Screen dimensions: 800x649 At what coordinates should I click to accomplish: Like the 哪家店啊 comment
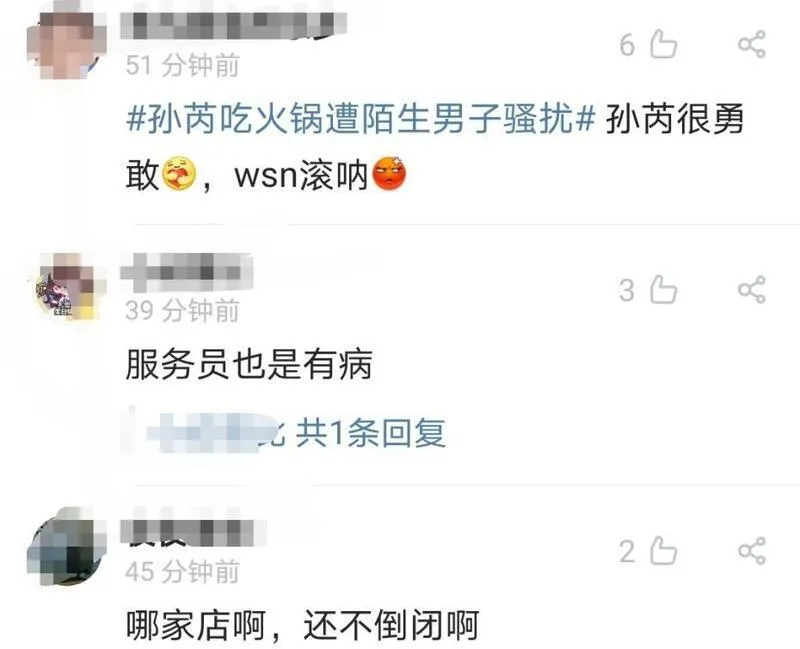click(x=664, y=551)
